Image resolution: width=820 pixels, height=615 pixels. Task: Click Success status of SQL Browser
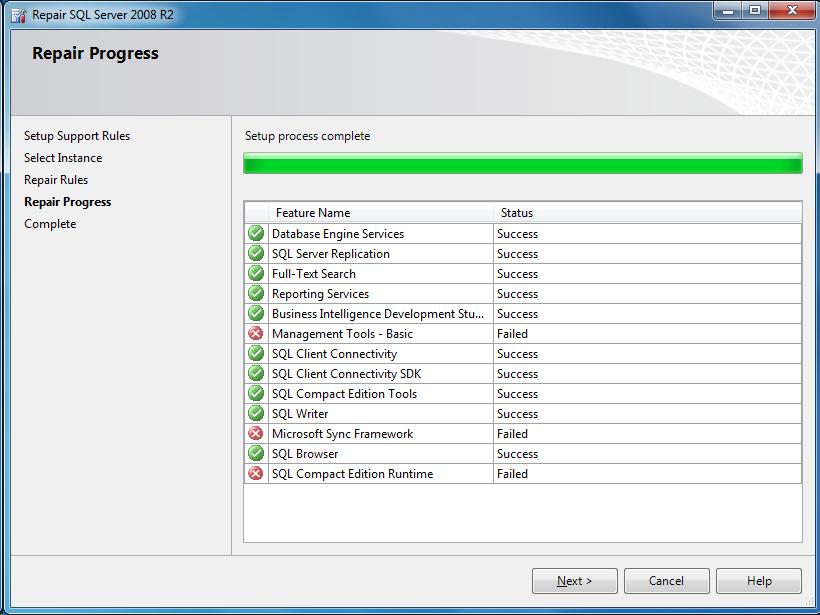pos(517,454)
